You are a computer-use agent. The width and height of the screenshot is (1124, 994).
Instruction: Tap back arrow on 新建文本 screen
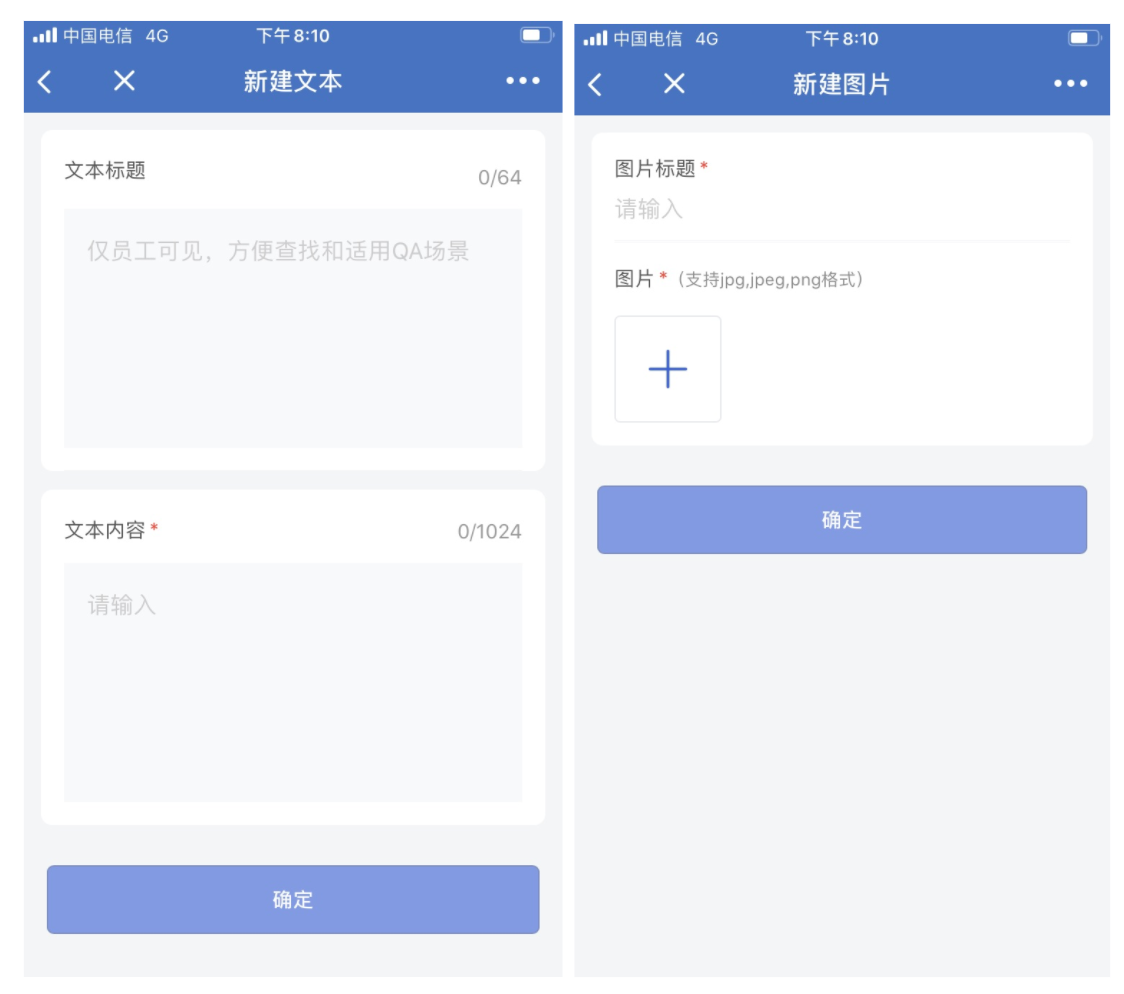44,82
